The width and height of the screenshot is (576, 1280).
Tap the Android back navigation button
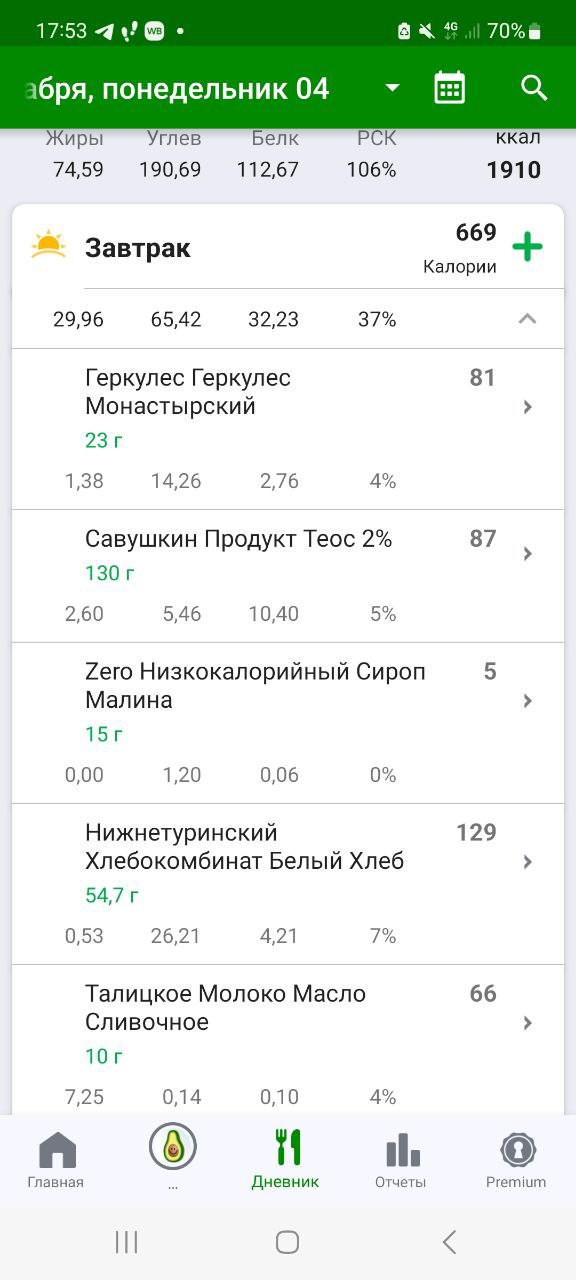click(x=449, y=1242)
